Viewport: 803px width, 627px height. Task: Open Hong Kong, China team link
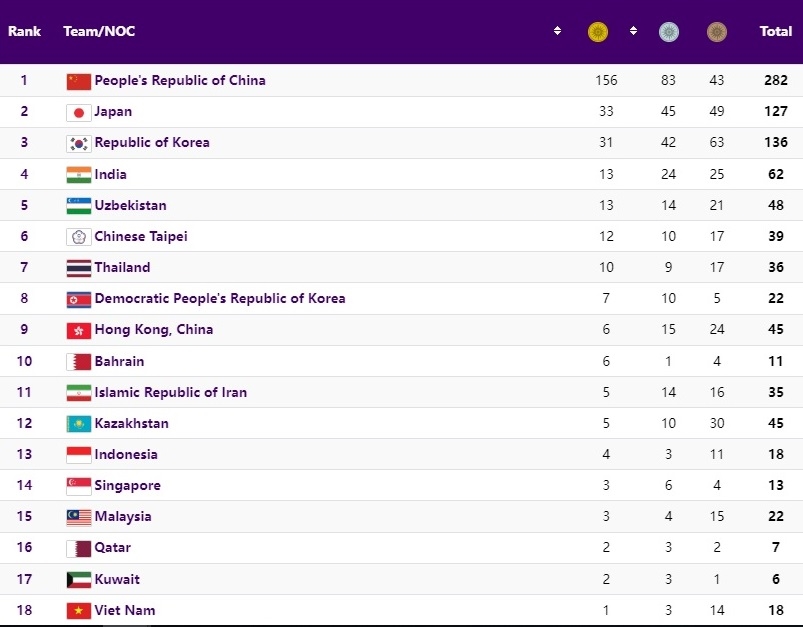153,329
